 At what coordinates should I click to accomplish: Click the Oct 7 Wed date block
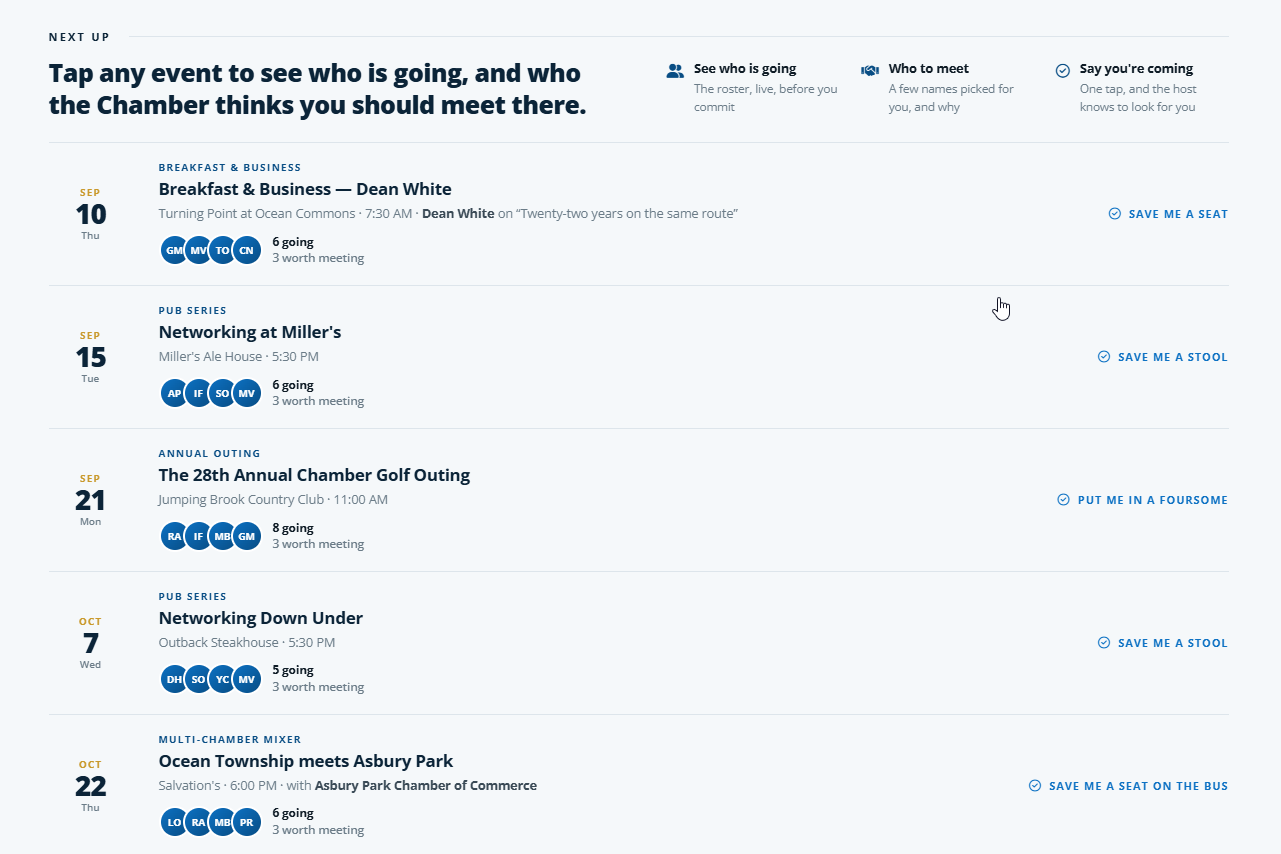[x=90, y=643]
